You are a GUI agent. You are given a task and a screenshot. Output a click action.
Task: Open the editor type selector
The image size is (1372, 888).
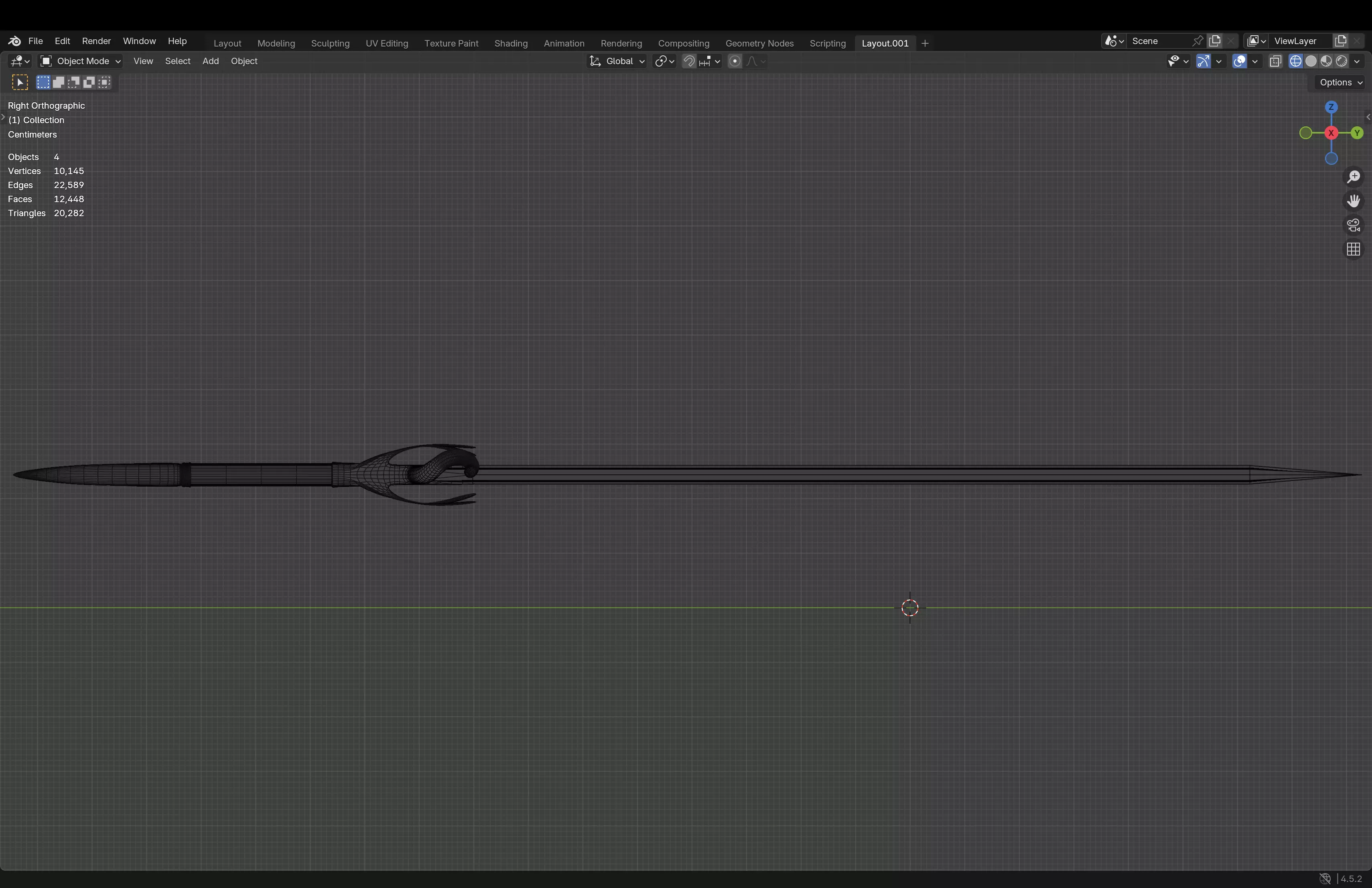coord(20,61)
